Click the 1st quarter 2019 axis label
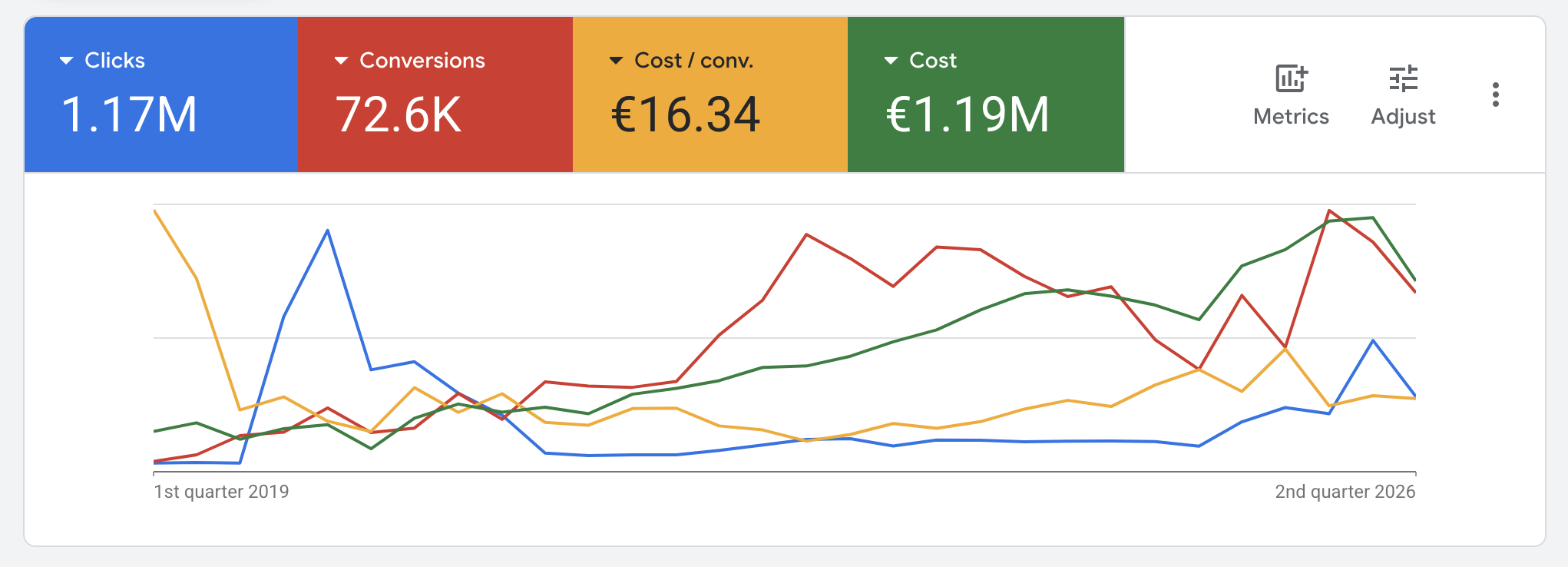1568x567 pixels. pos(221,492)
